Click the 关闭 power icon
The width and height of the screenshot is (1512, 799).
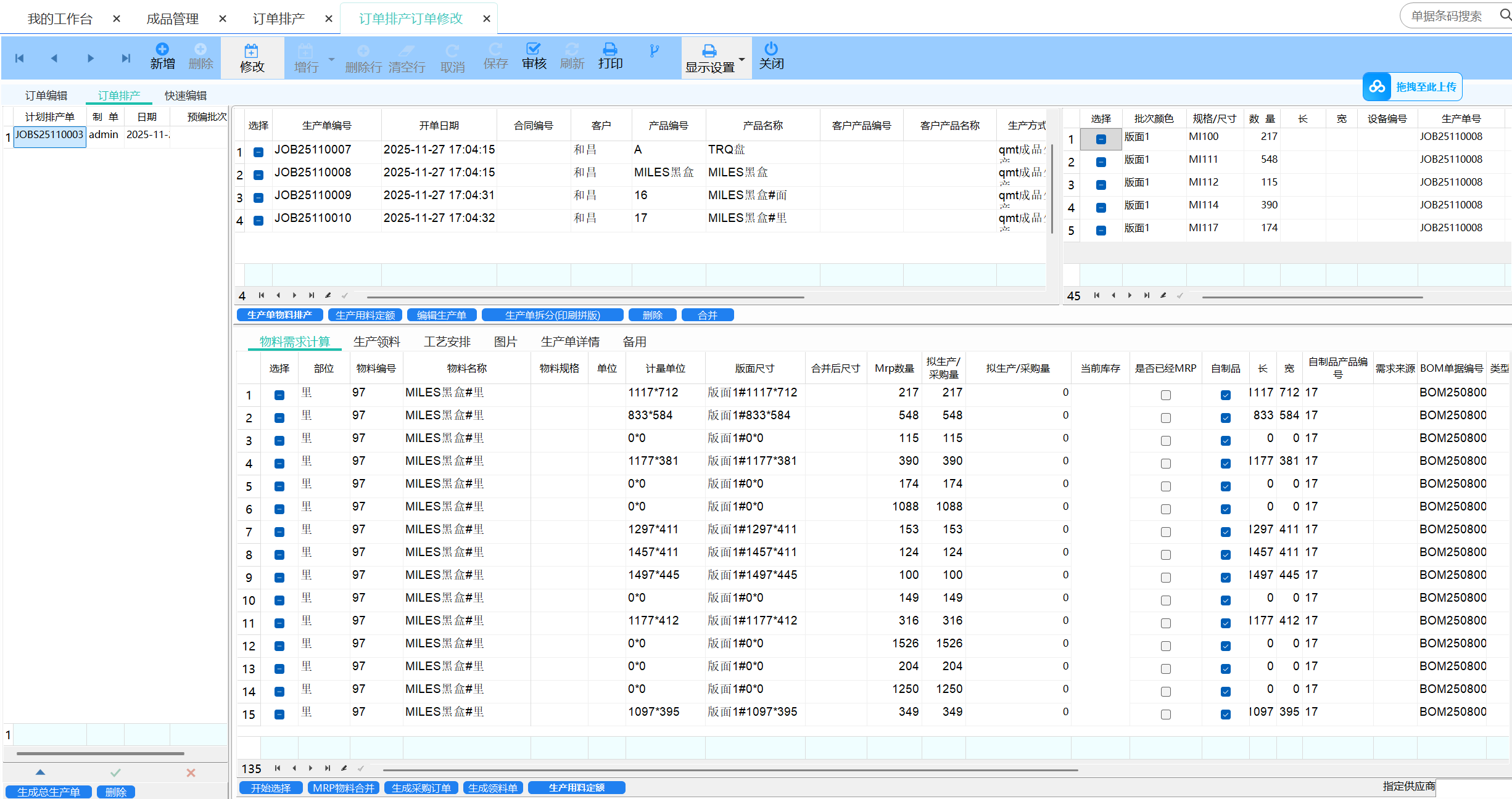(771, 49)
